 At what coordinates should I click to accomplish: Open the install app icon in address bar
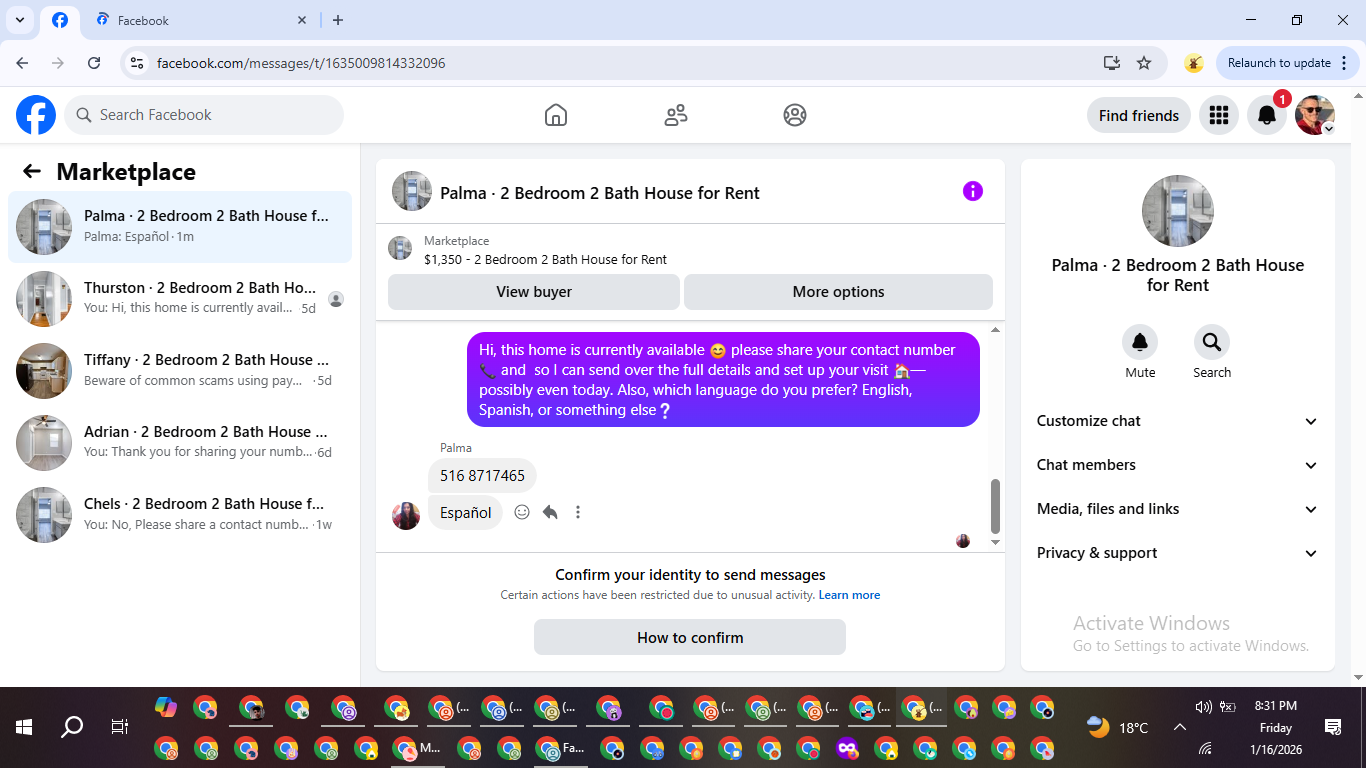pos(1111,63)
